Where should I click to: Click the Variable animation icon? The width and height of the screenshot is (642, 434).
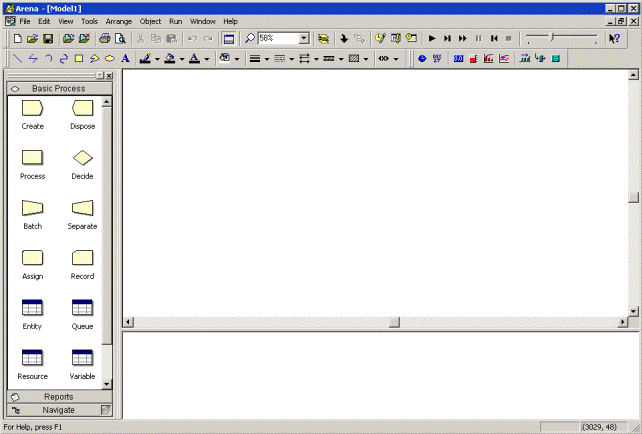458,59
